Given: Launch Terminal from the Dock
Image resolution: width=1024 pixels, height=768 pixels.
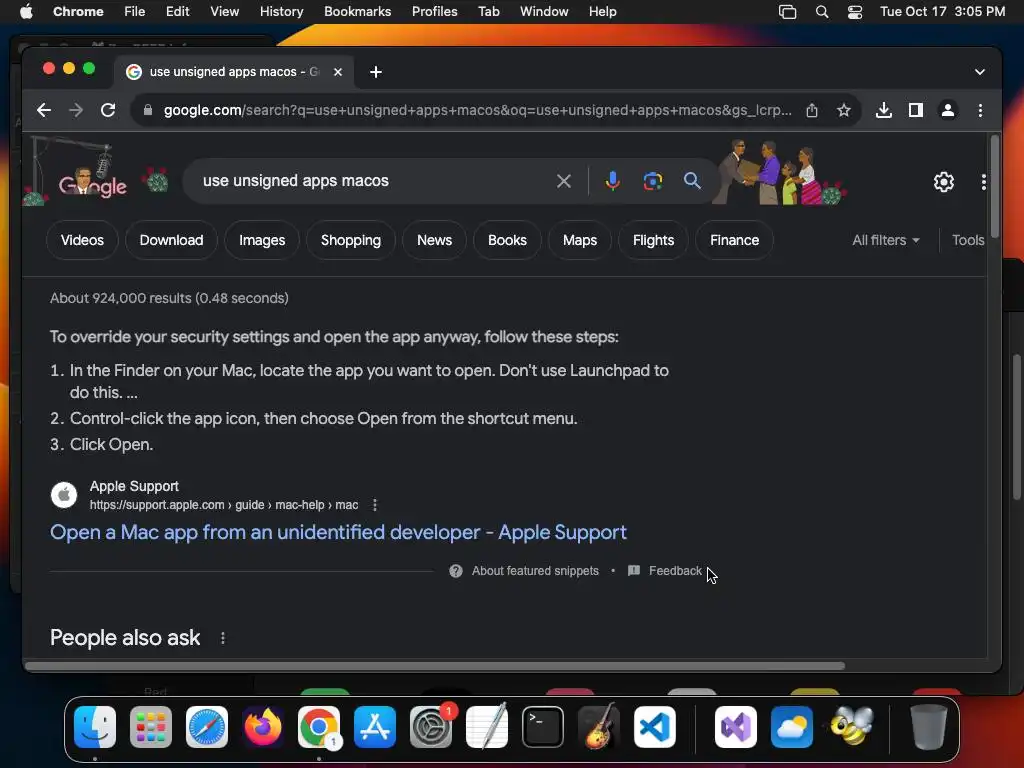Looking at the screenshot, I should (543, 727).
